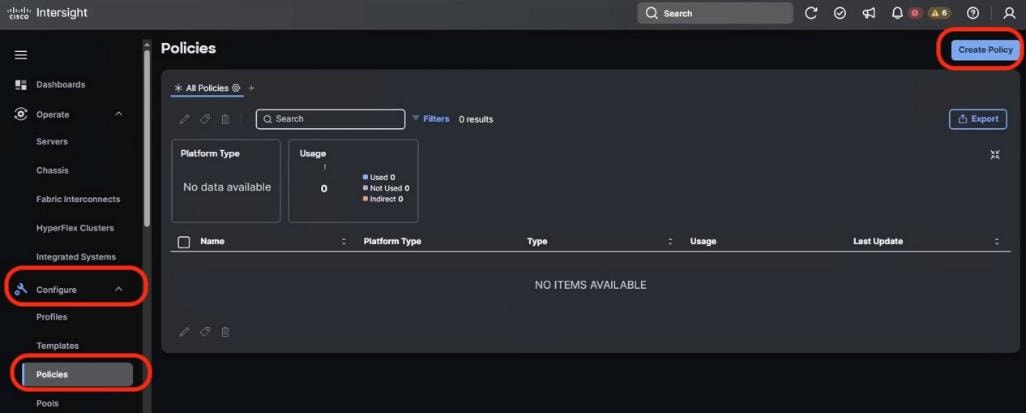Click the Last Update column header text
This screenshot has height=413, width=1026.
[x=877, y=242]
